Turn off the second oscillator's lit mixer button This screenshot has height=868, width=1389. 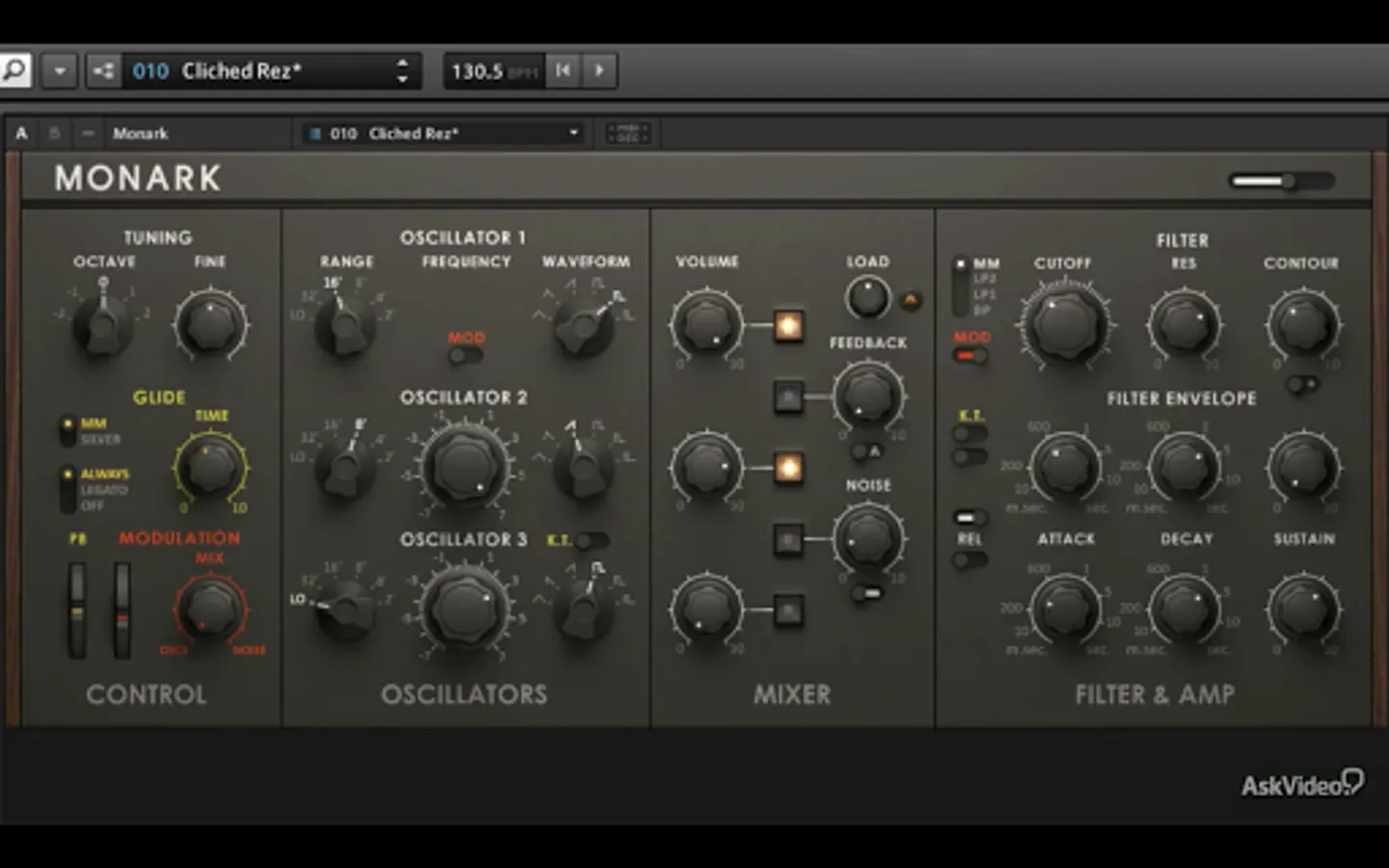click(788, 469)
